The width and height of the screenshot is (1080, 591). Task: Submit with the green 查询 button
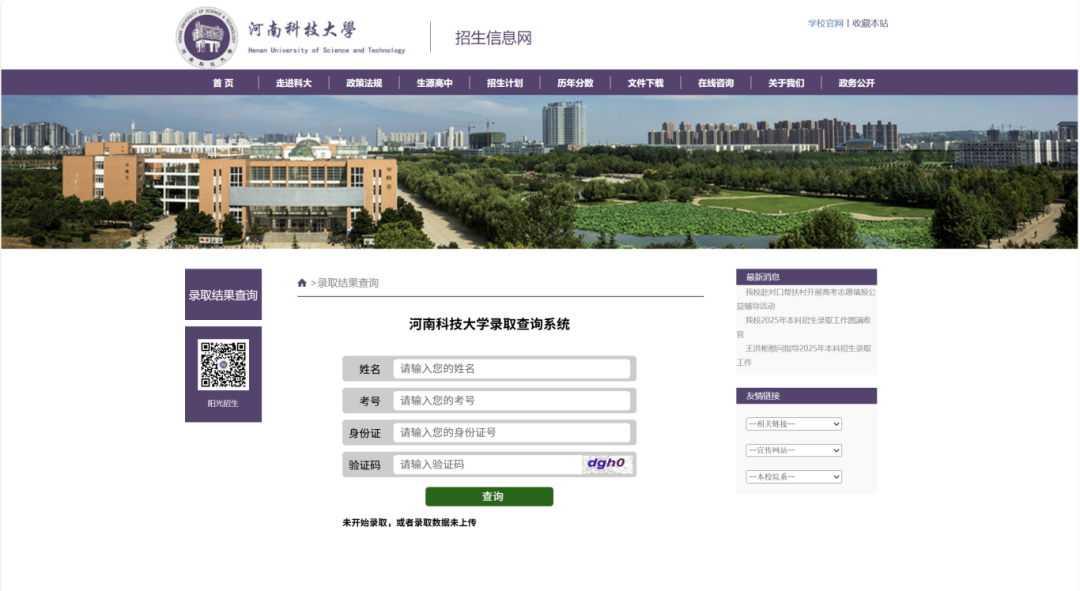489,497
